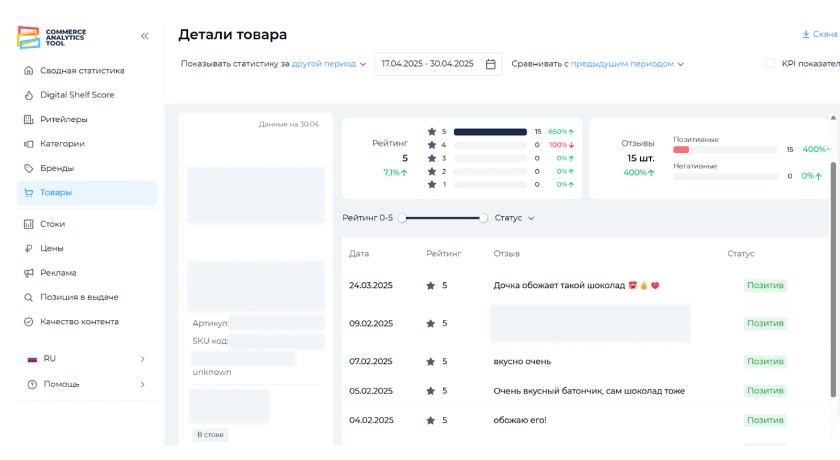
Task: Open Позиция в выдаче section
Action: 87,297
